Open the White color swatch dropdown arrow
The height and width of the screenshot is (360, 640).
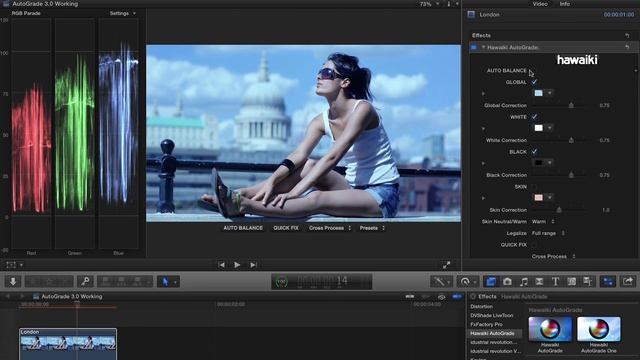[550, 128]
